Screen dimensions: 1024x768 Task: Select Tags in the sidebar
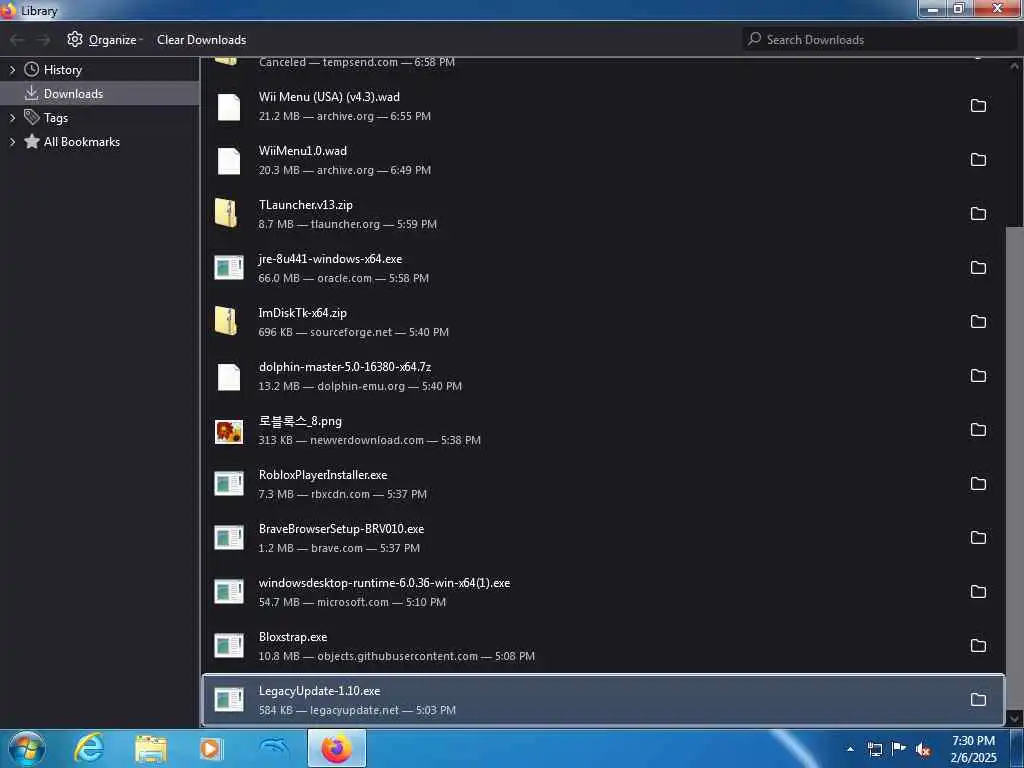coord(56,118)
